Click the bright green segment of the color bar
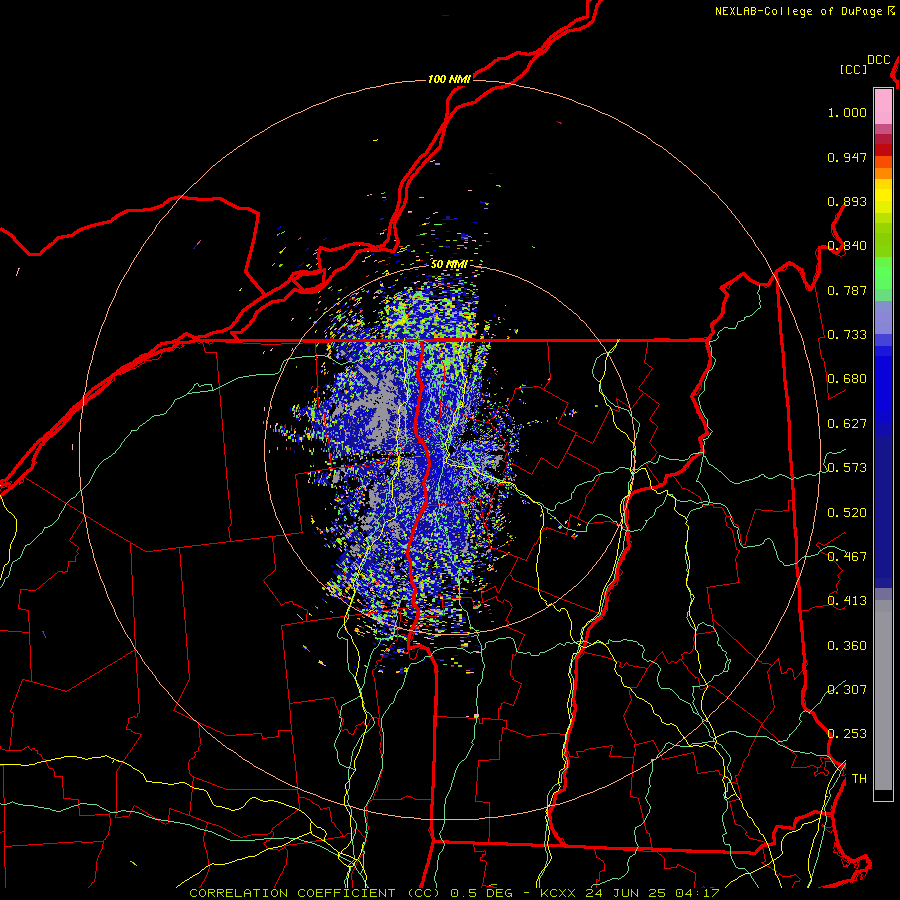 883,273
